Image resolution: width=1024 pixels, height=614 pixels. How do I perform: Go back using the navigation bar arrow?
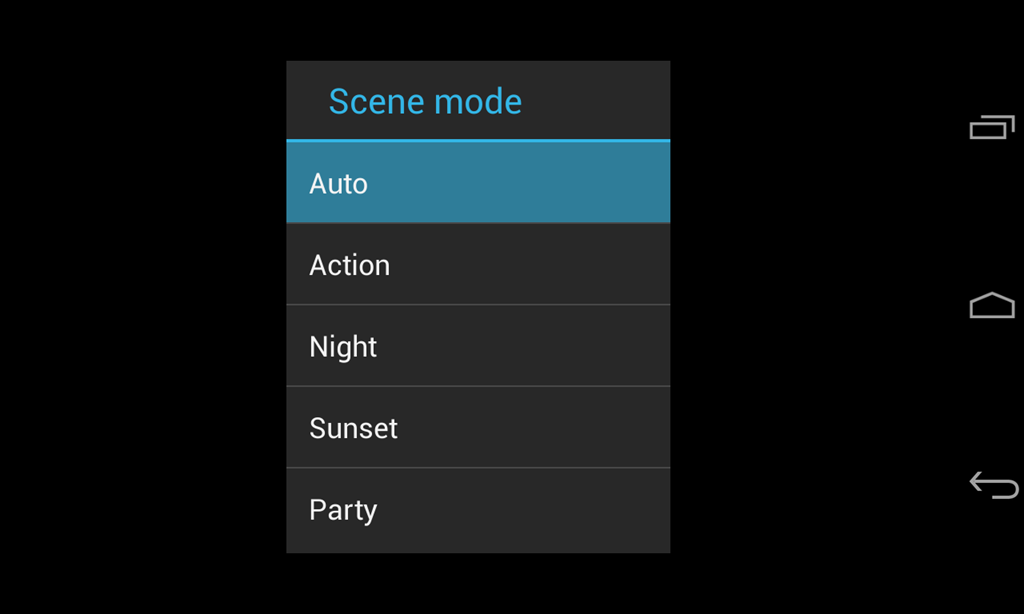[993, 485]
